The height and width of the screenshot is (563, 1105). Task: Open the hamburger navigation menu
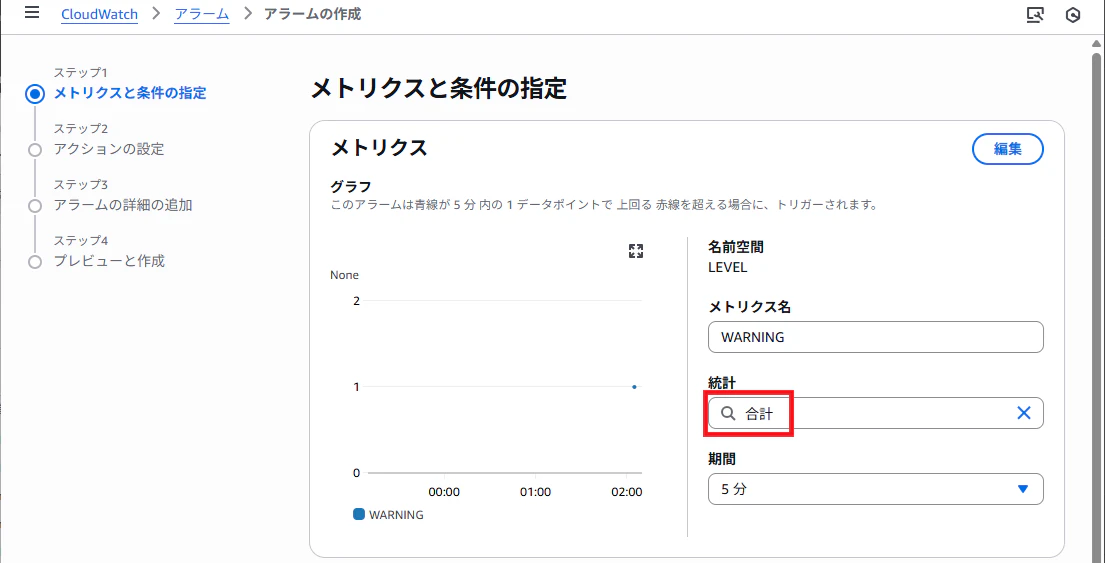pos(32,13)
